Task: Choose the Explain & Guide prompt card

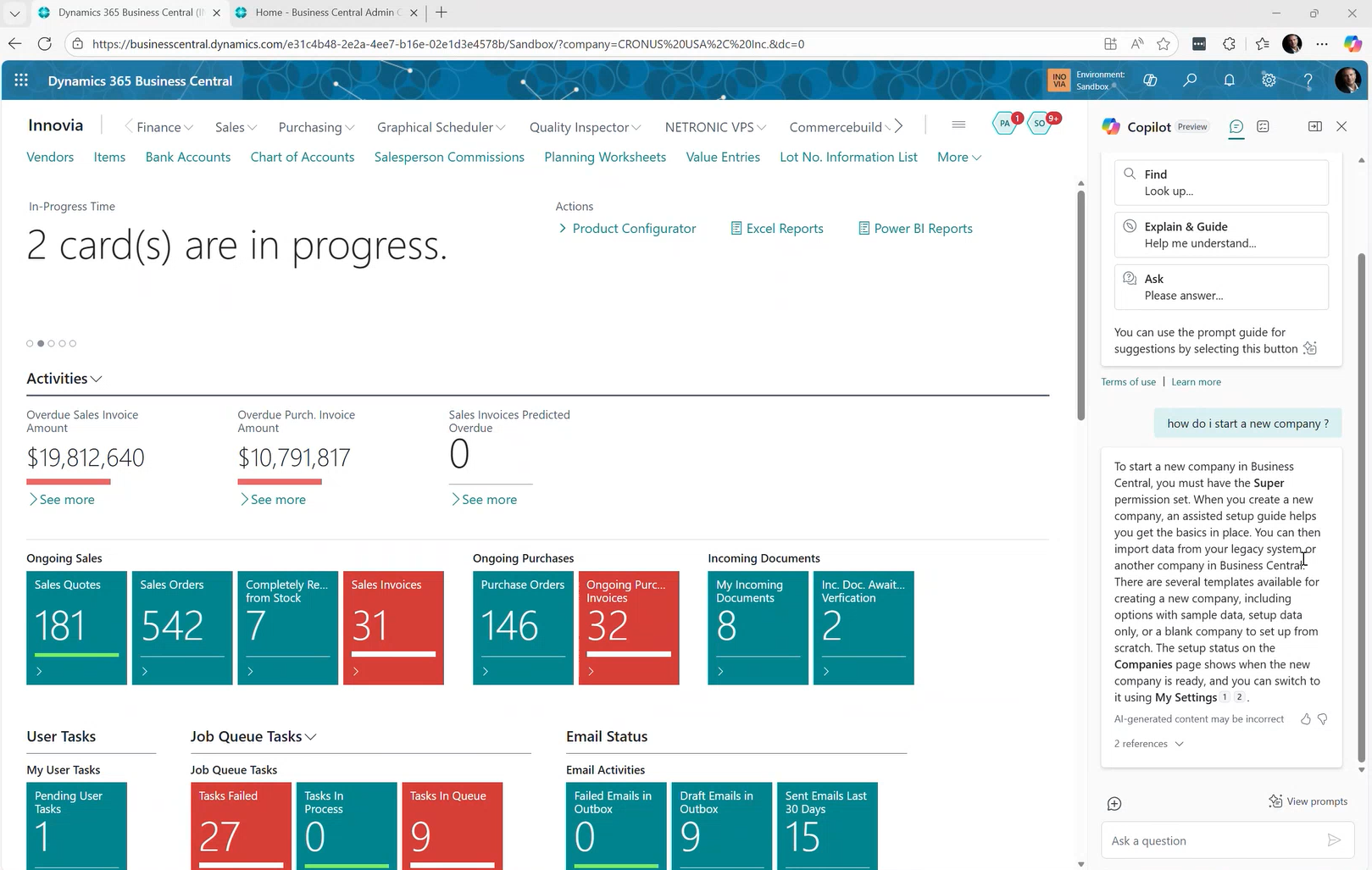Action: [1221, 235]
